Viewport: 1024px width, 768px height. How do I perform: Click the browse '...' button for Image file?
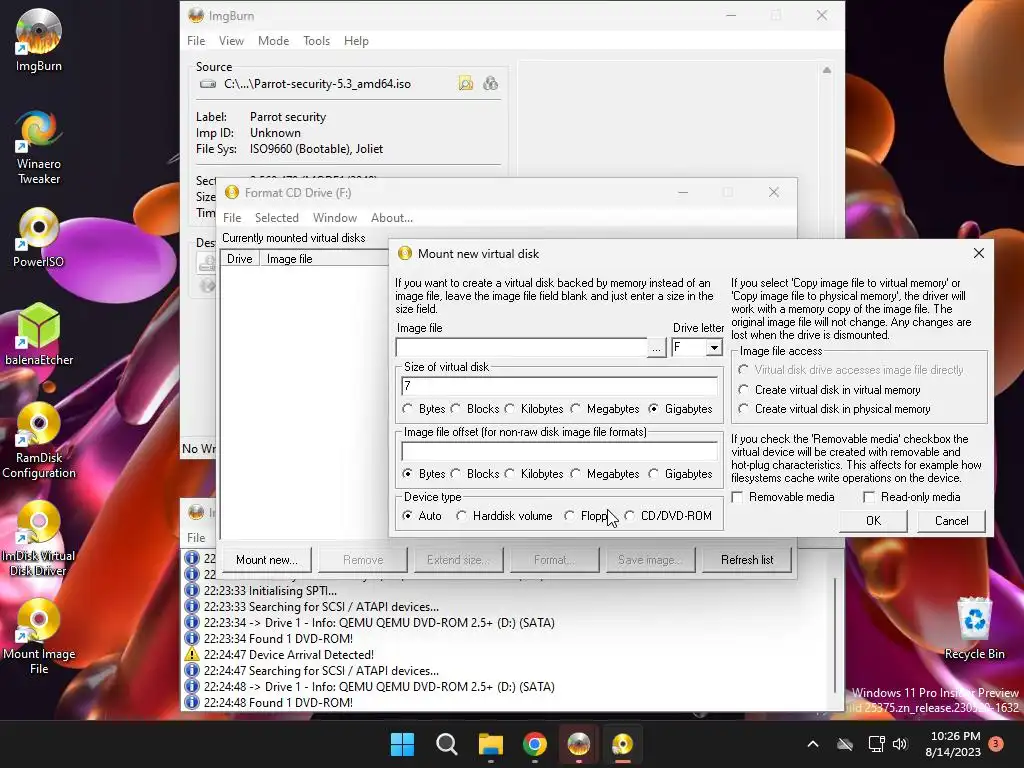[656, 348]
